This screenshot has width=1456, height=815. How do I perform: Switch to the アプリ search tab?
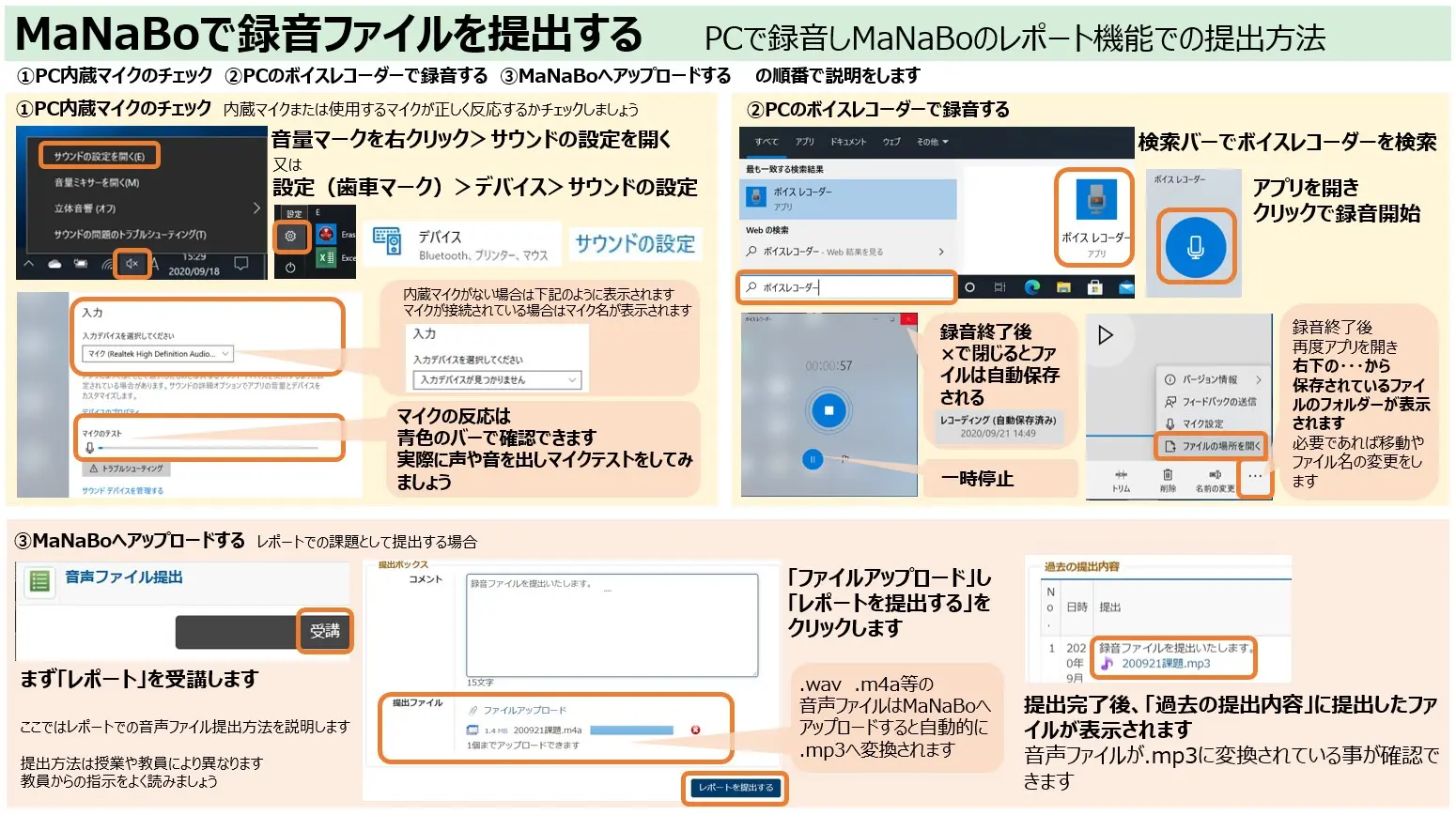click(x=805, y=142)
